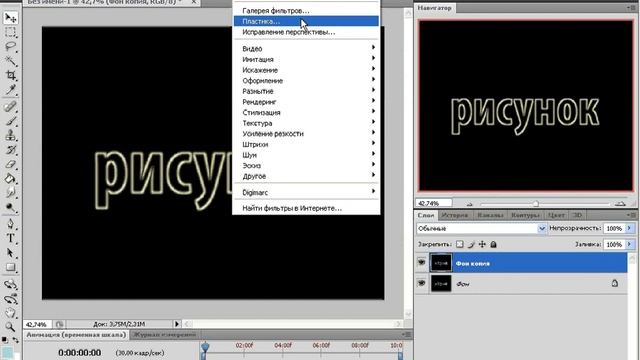Image resolution: width=640 pixels, height=360 pixels.
Task: Click the foreground color swatch
Action: point(6,352)
